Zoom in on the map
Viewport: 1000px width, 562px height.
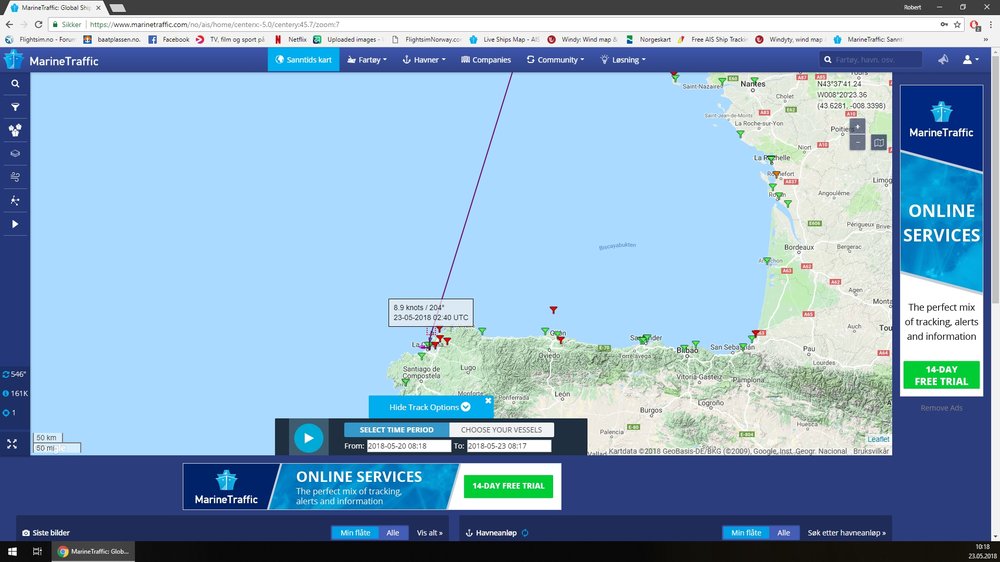[857, 126]
